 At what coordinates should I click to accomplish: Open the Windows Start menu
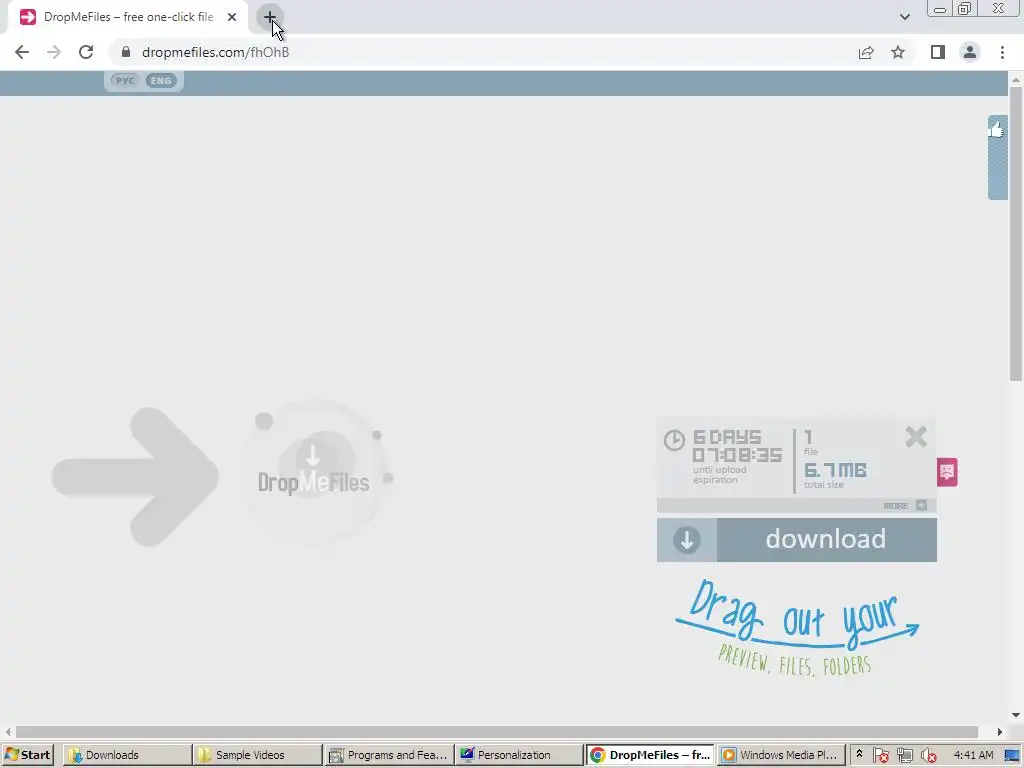(27, 755)
